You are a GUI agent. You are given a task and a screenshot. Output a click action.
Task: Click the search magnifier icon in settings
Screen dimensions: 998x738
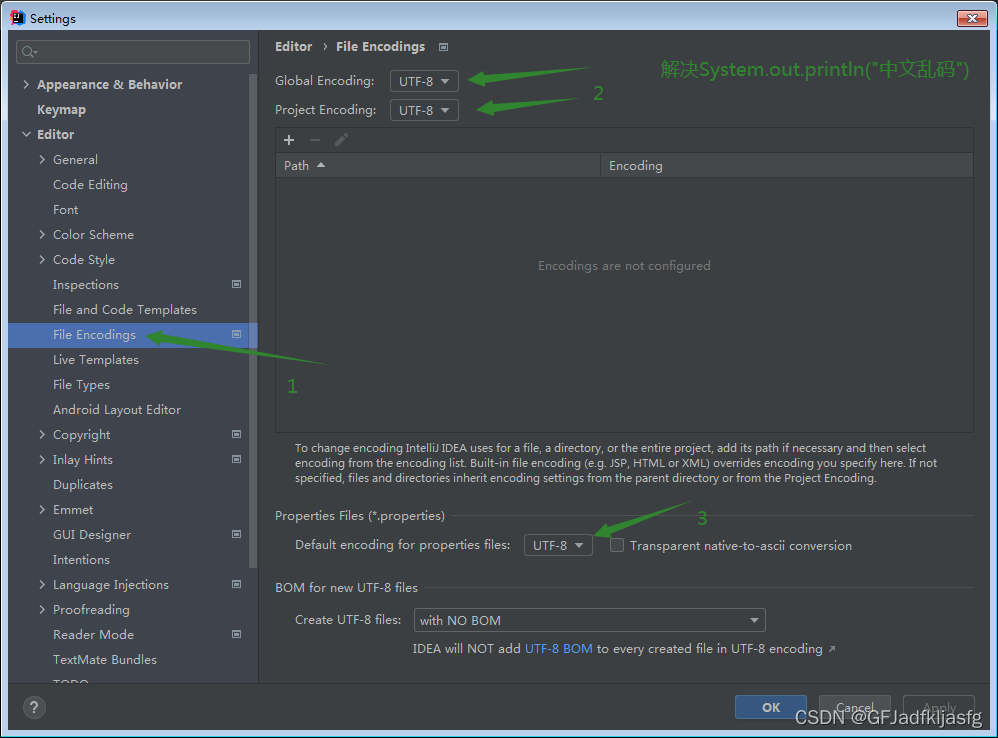(x=29, y=52)
